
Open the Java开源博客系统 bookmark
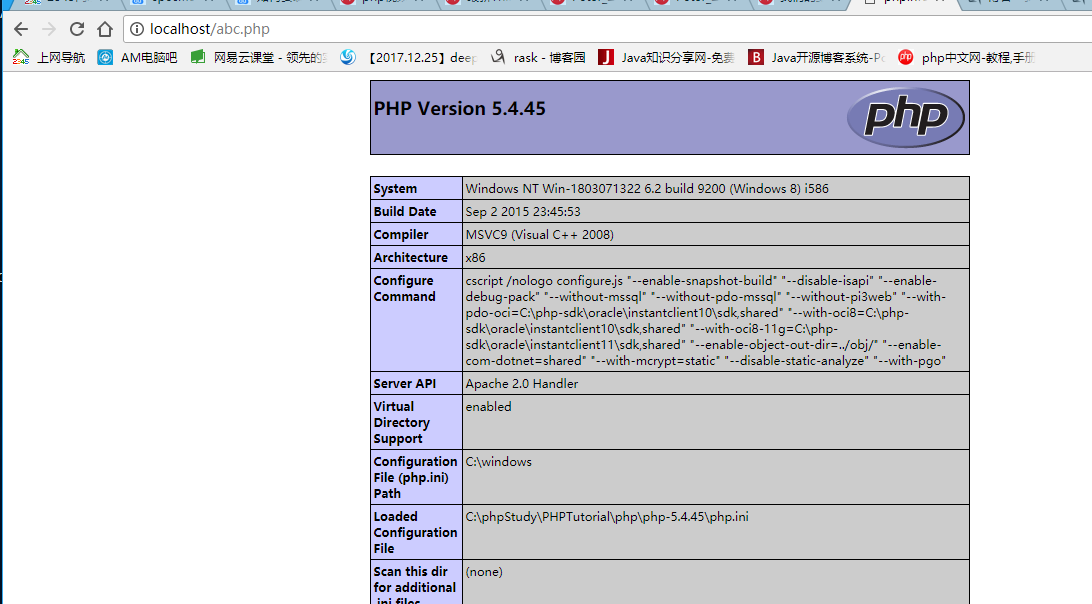pyautogui.click(x=816, y=57)
